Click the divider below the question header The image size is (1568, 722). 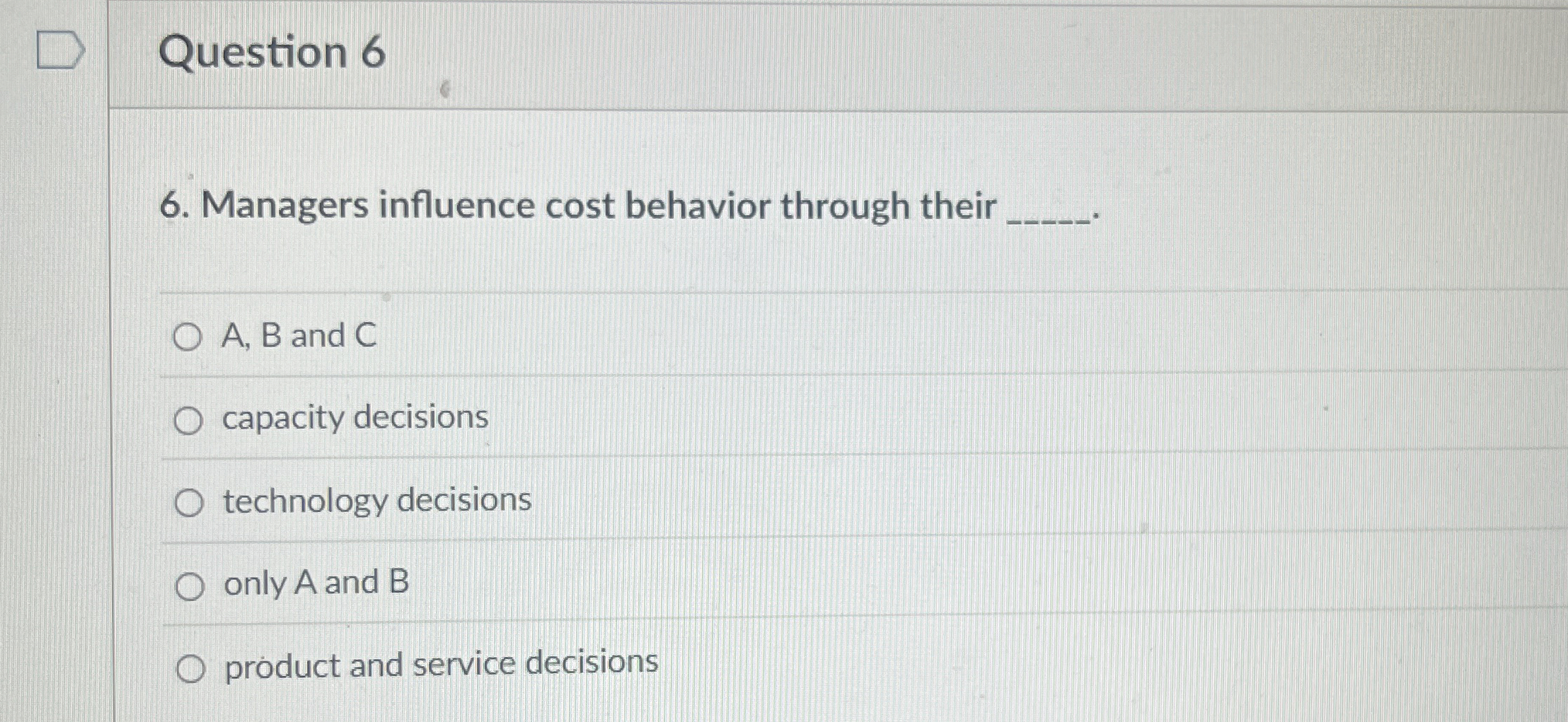tap(778, 107)
